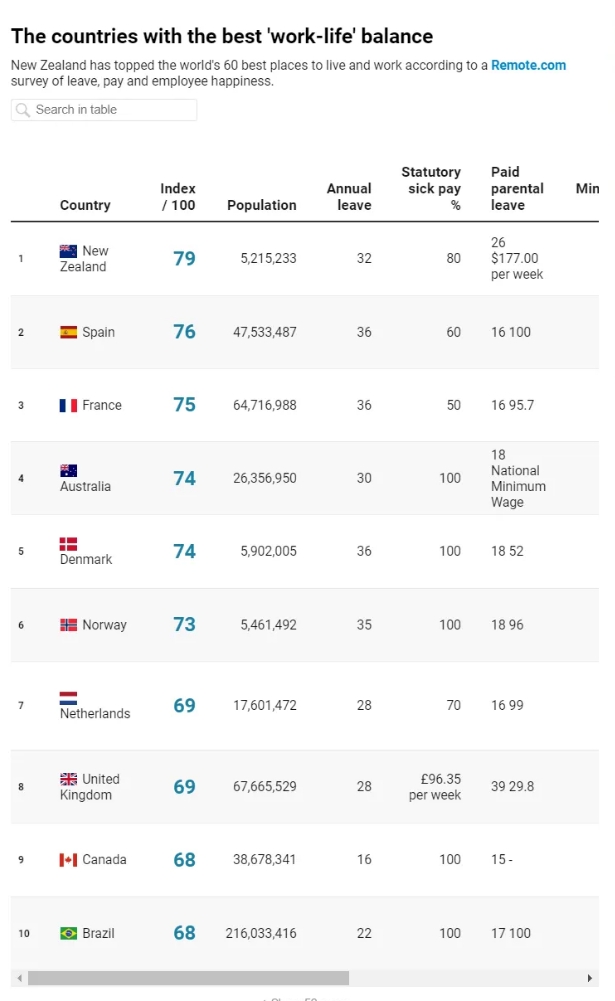Screen dimensions: 615x1001
Task: Sort by the Country column header
Action: [x=85, y=205]
